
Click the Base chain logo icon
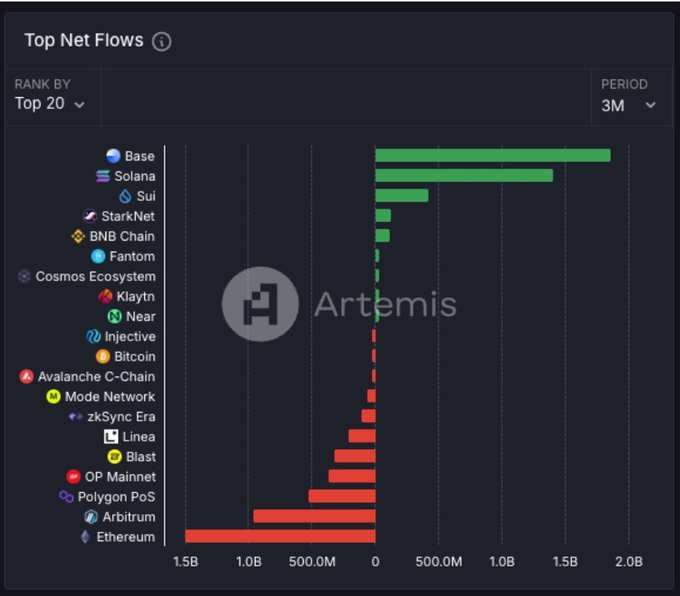click(113, 156)
